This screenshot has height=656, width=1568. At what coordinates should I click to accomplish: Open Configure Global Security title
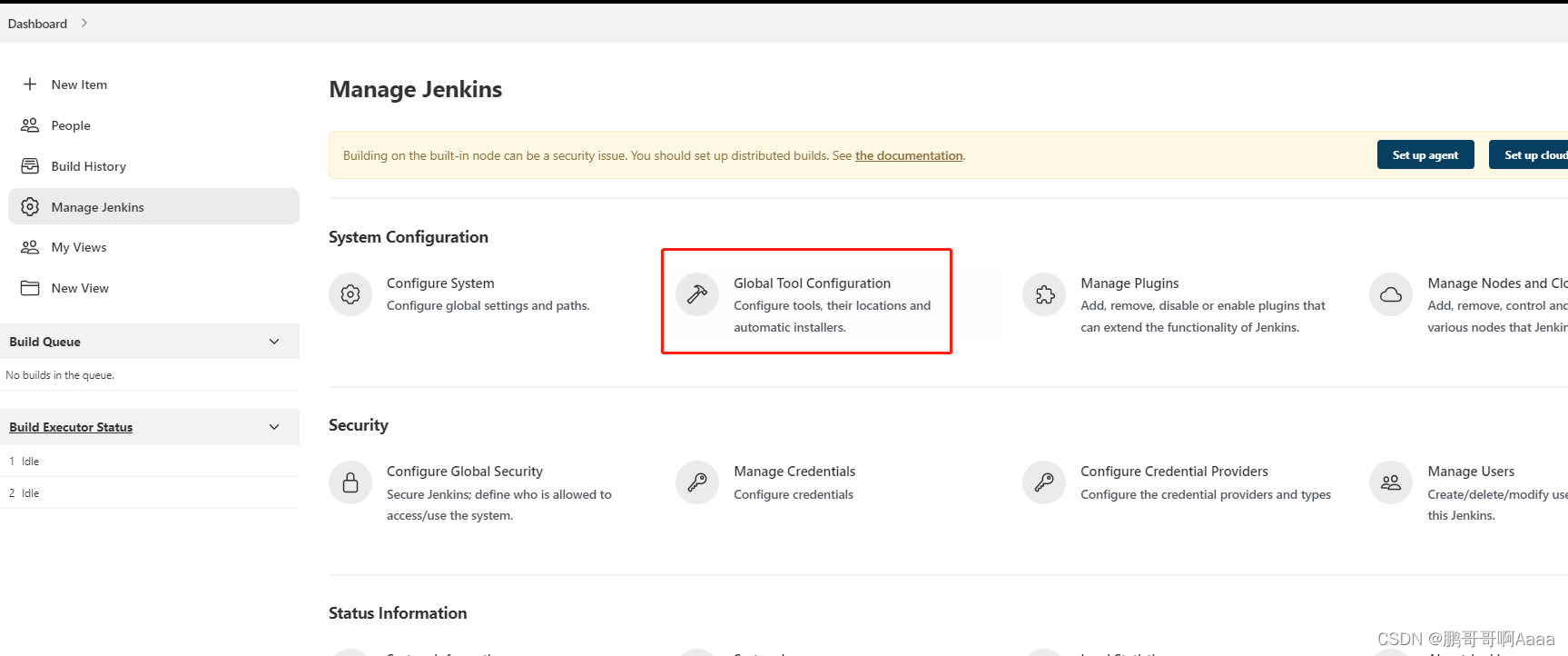click(x=465, y=472)
